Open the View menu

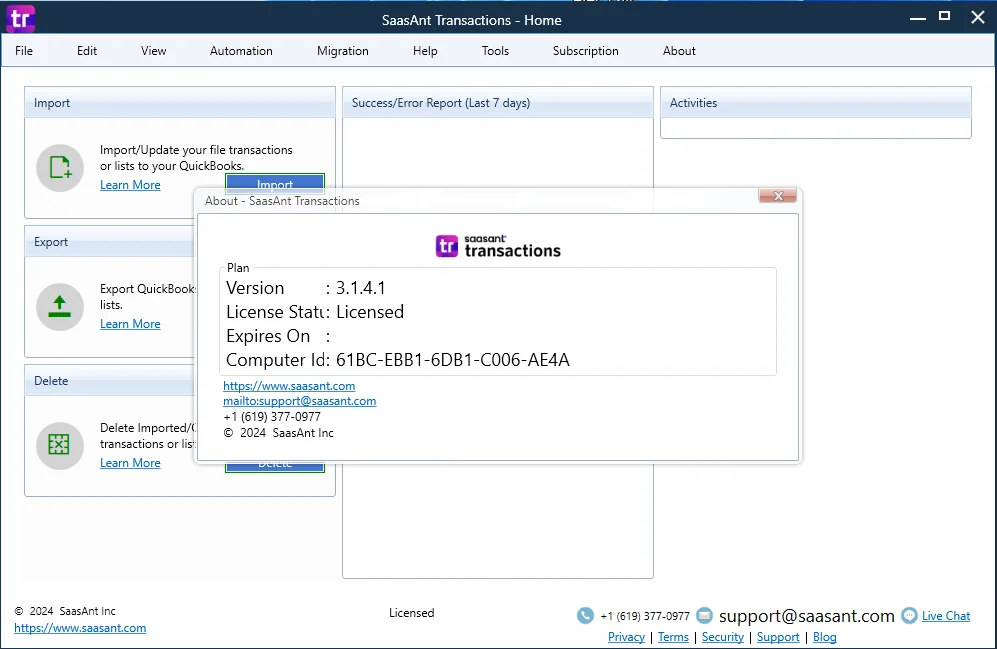(153, 51)
